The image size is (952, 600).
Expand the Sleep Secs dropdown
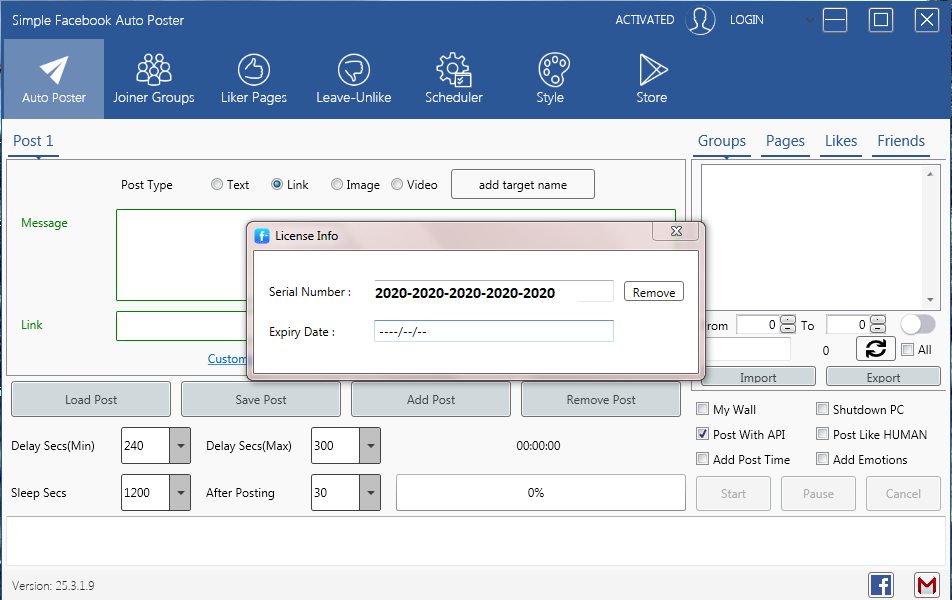[180, 493]
